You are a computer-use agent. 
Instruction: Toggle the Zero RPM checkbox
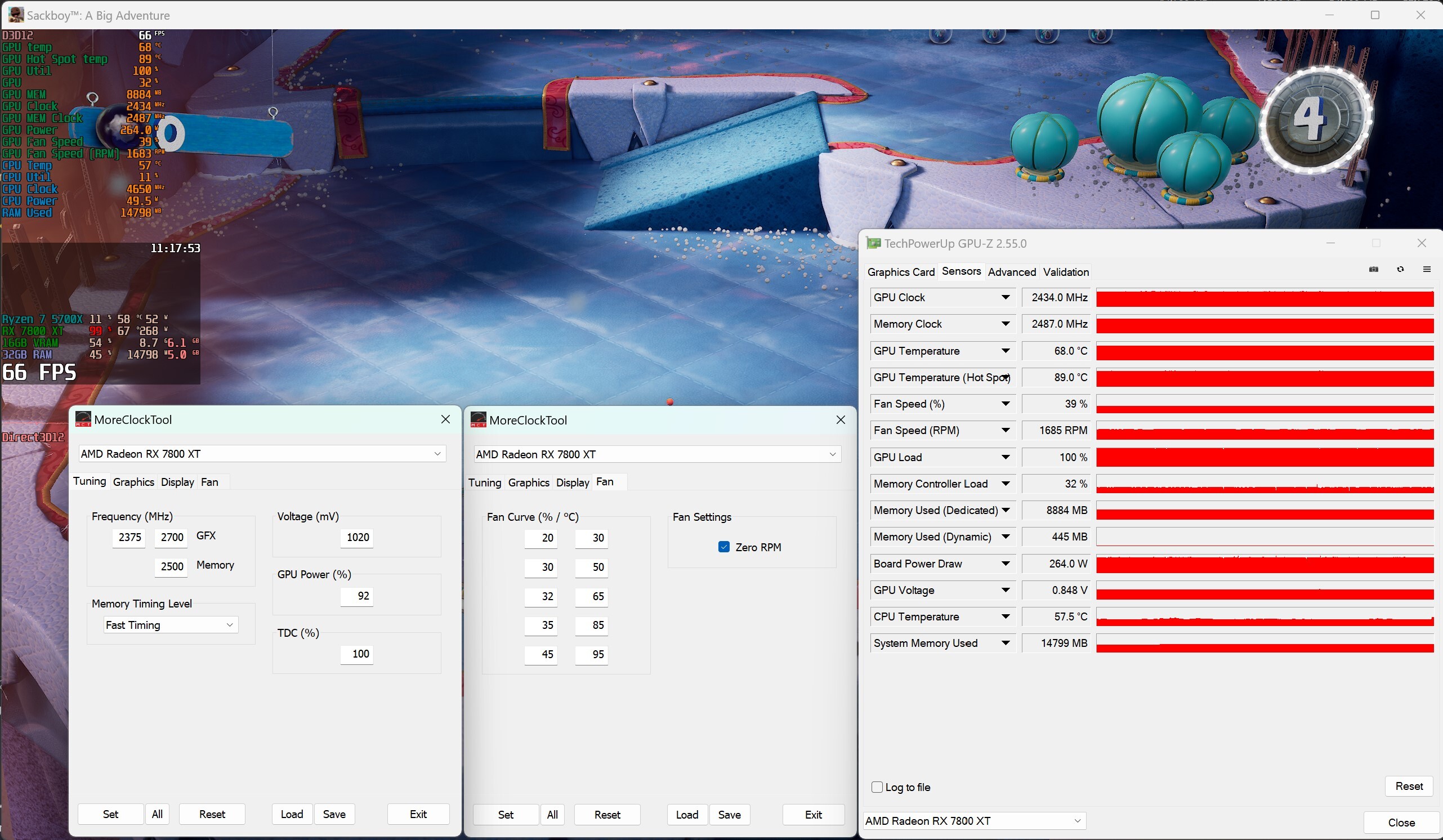(724, 547)
